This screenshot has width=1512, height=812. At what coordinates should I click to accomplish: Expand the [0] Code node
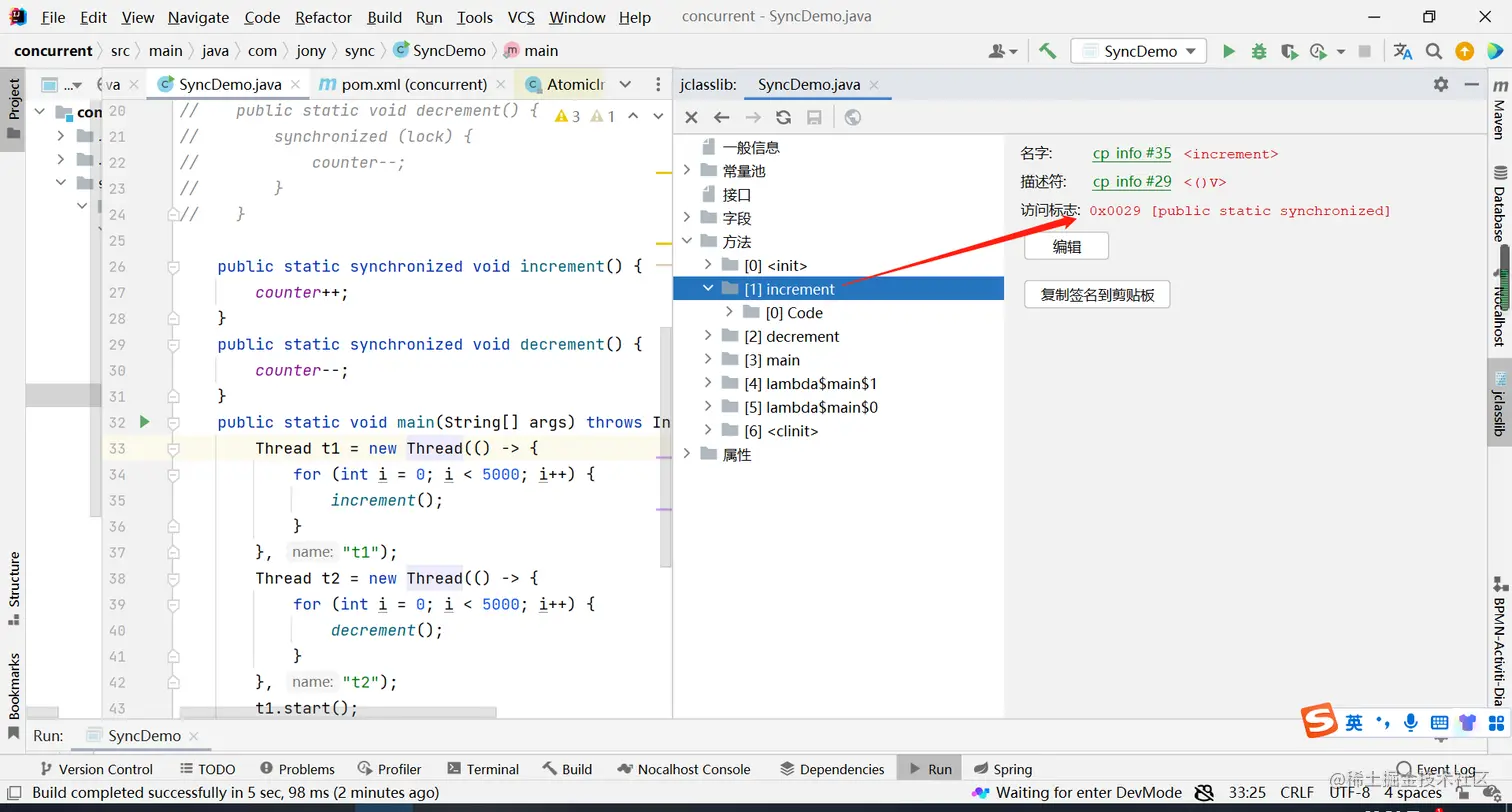point(730,312)
